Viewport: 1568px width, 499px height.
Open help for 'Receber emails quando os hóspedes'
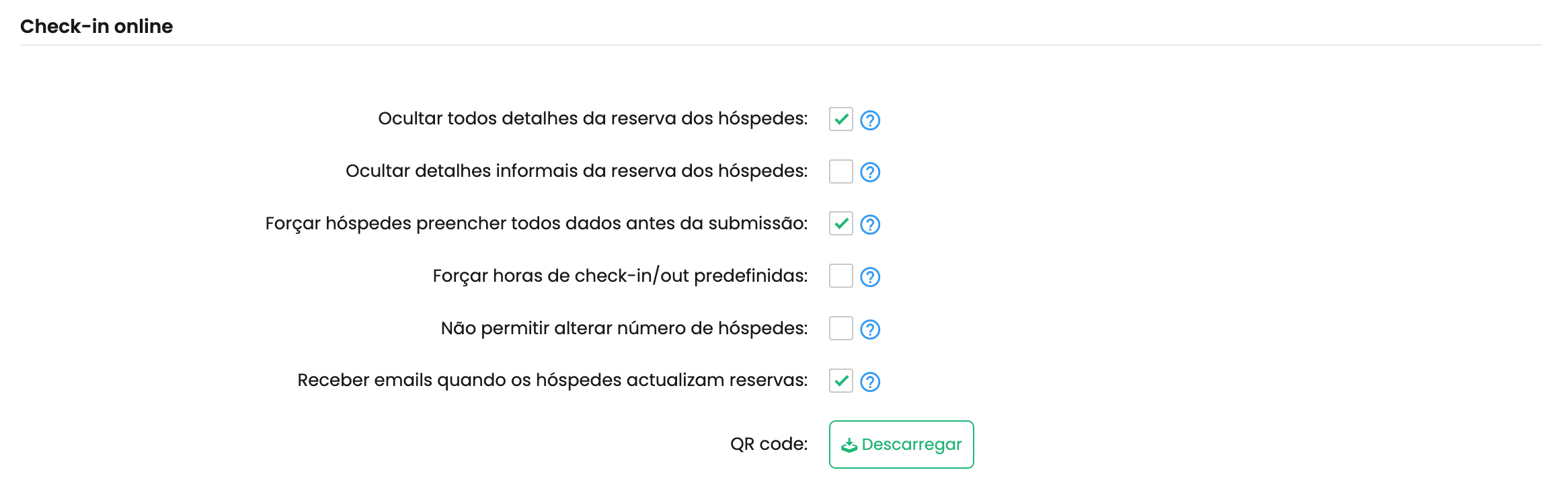(870, 382)
